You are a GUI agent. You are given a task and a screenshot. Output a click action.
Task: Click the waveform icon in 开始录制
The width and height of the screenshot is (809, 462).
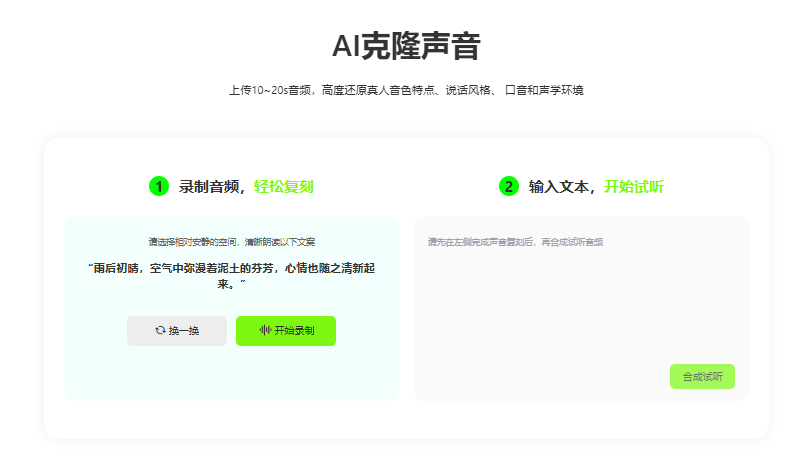pos(265,330)
